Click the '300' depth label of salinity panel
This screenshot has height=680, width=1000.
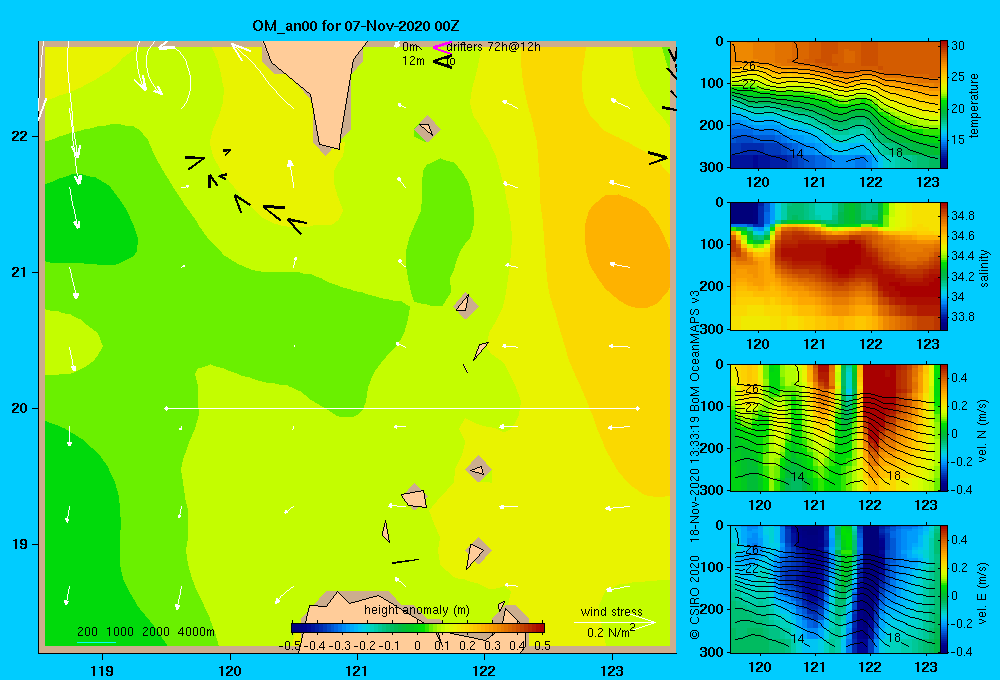click(713, 329)
